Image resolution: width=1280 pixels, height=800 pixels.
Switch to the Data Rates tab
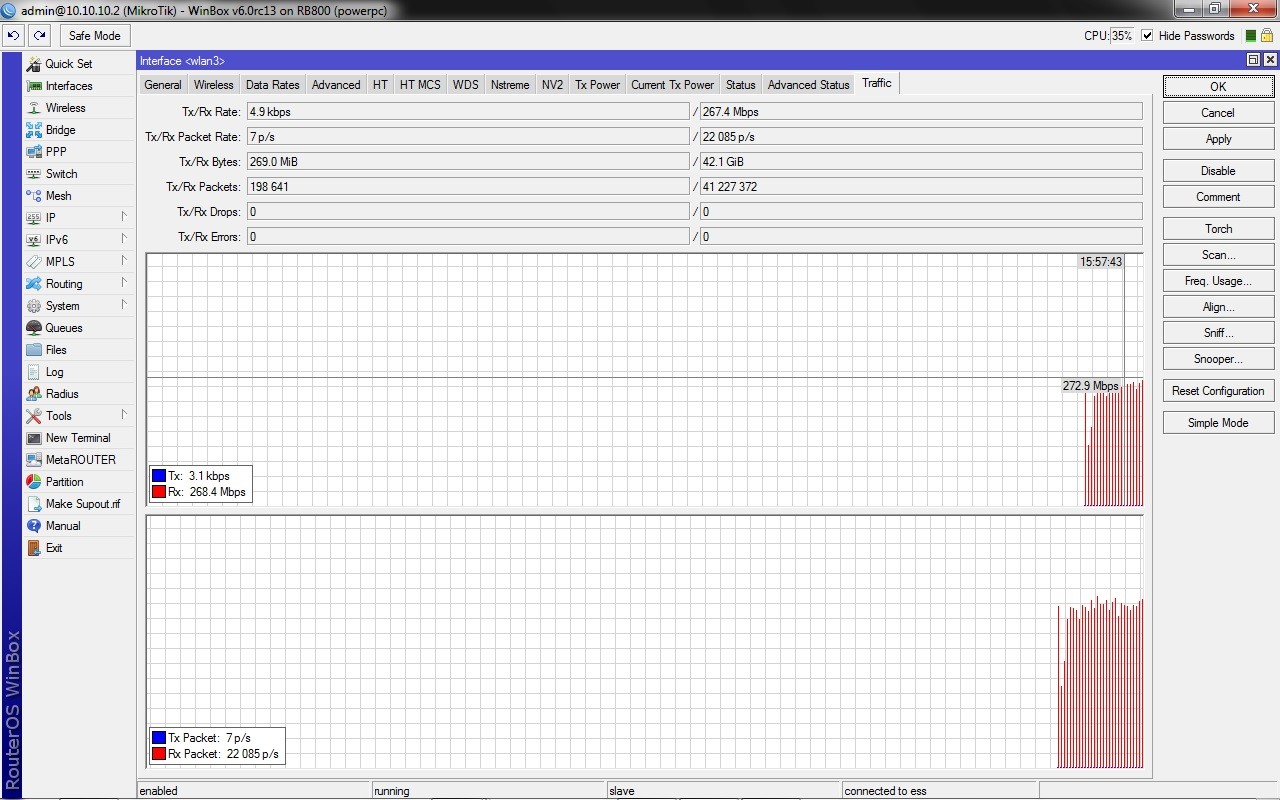tap(272, 85)
